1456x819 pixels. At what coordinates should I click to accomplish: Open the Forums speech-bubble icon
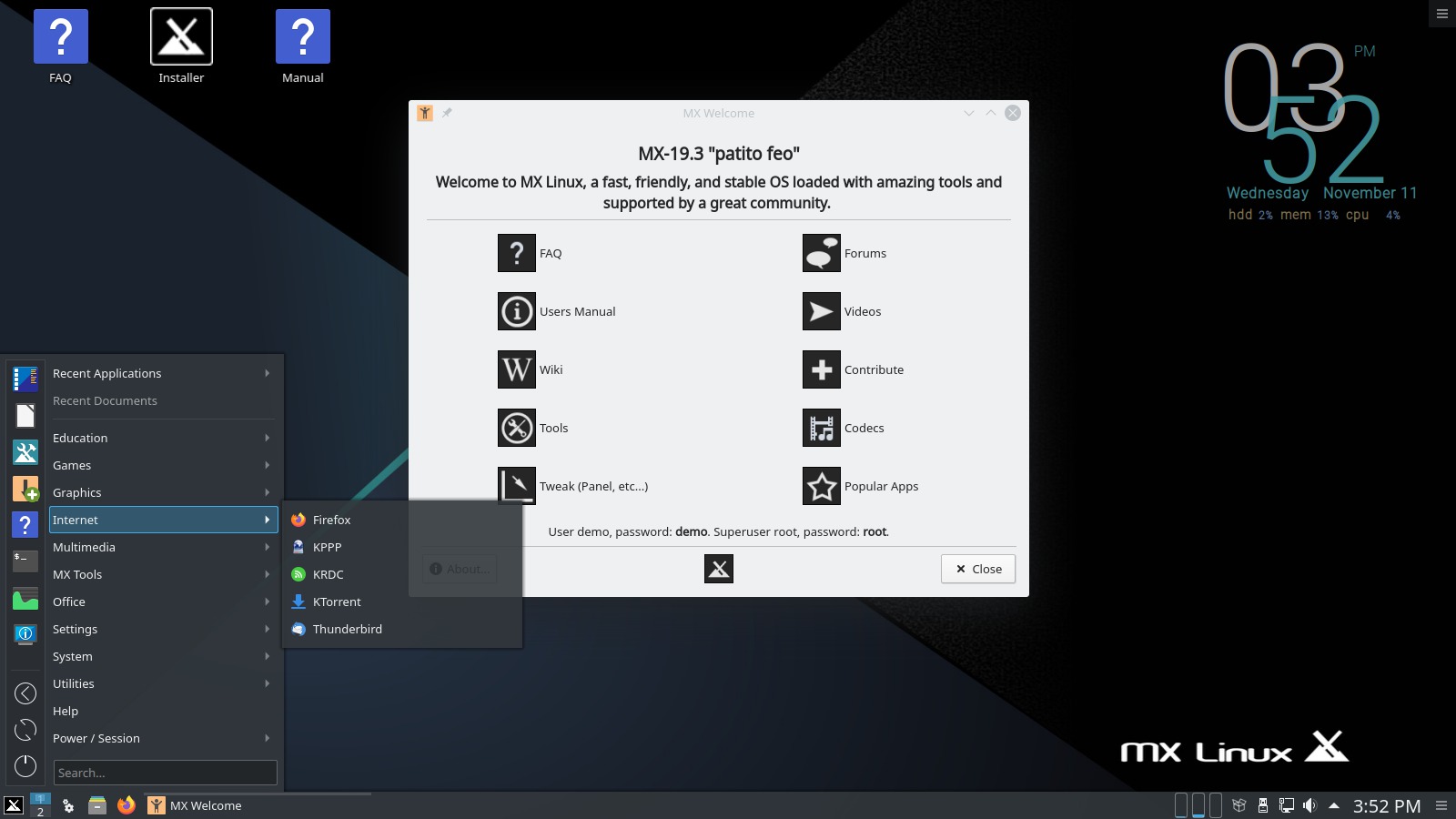point(821,253)
